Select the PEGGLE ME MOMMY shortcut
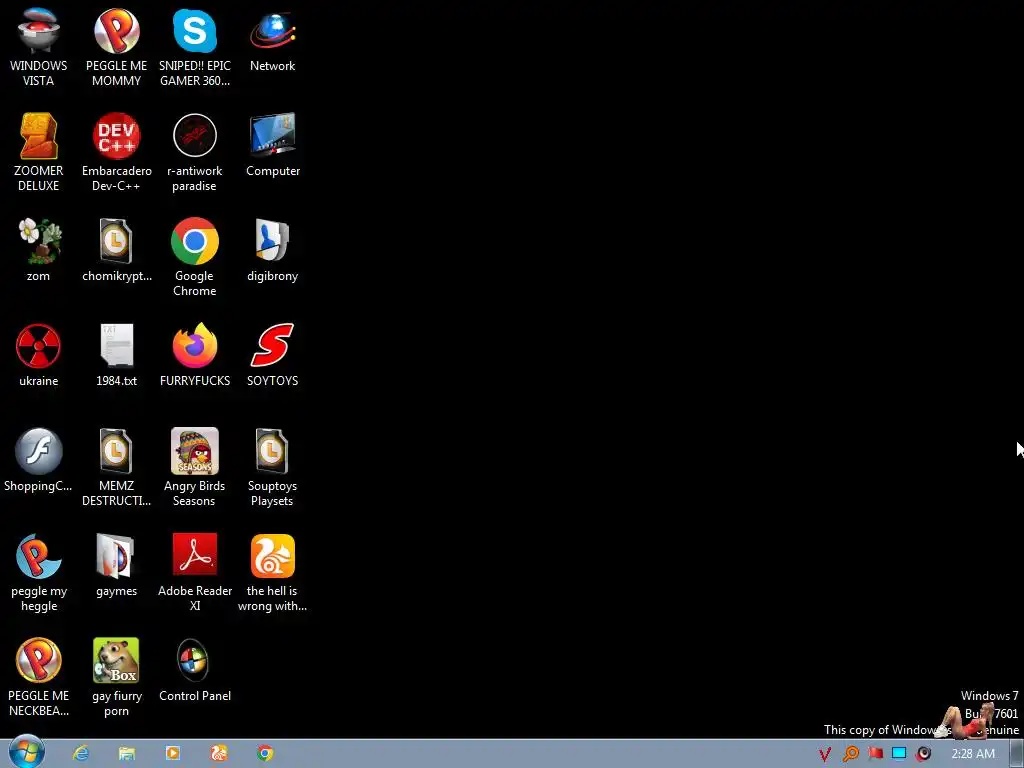 pos(116,47)
